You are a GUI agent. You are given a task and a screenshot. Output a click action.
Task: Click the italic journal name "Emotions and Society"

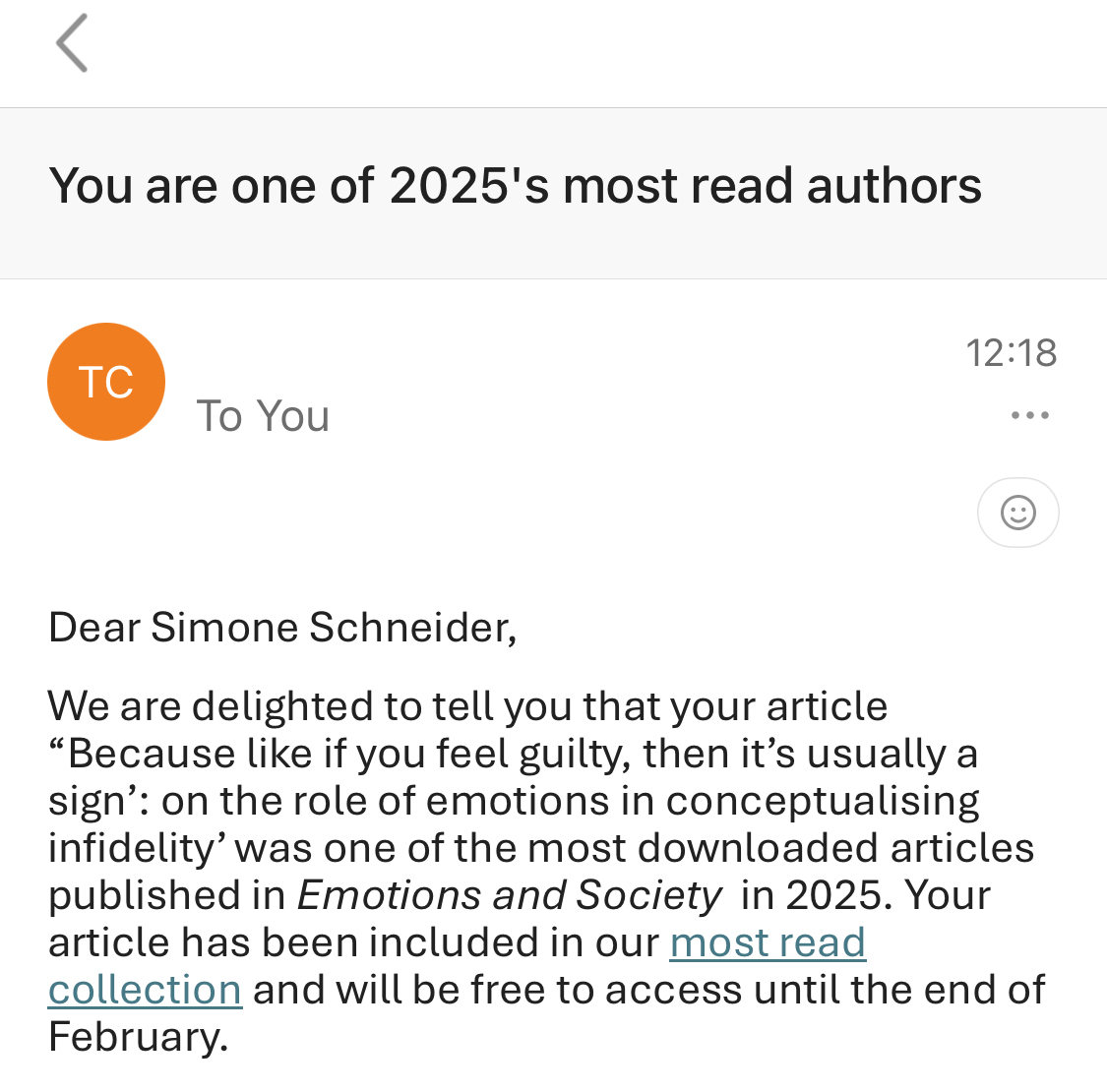click(x=510, y=895)
